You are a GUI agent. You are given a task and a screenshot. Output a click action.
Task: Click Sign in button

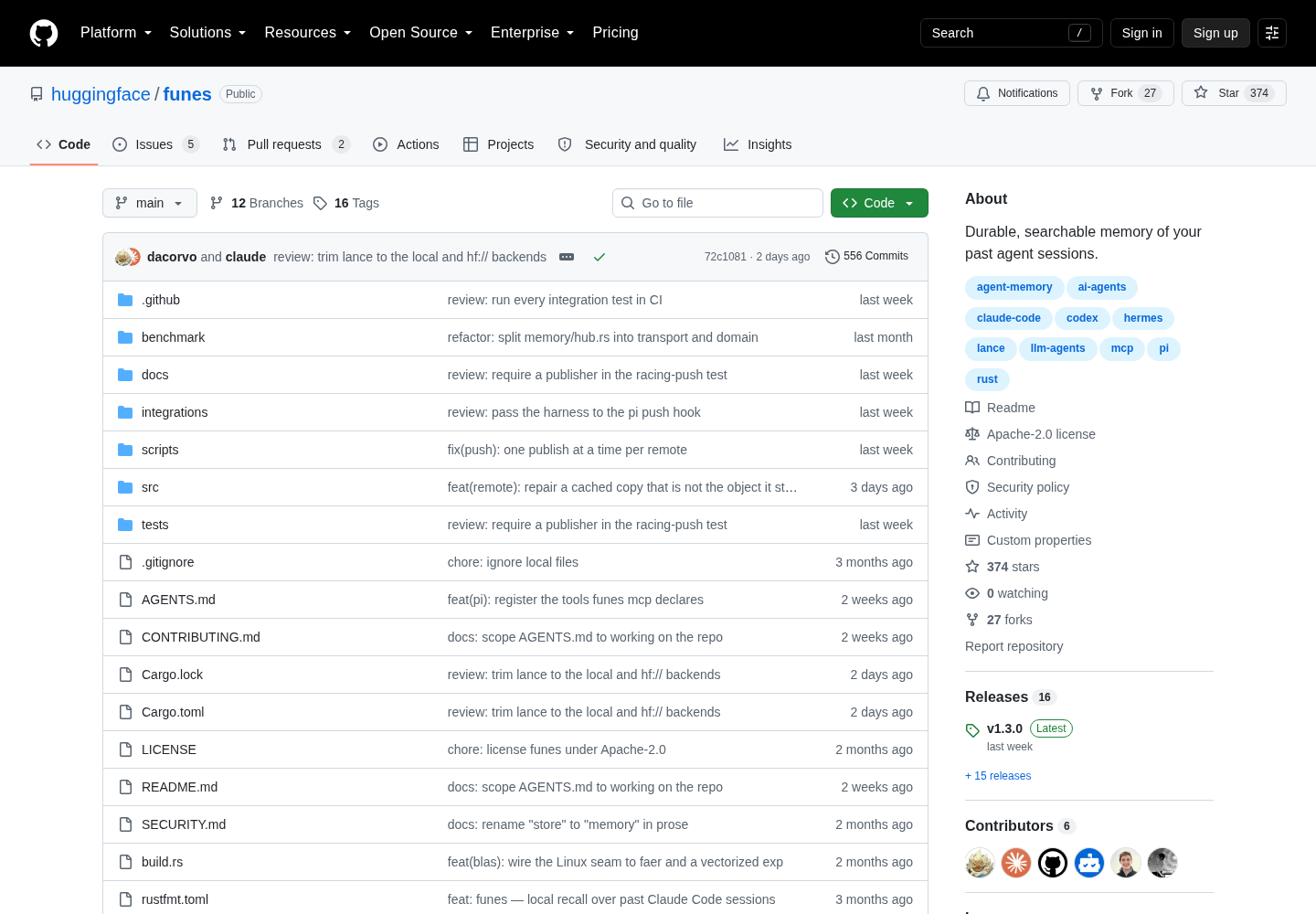[1142, 33]
